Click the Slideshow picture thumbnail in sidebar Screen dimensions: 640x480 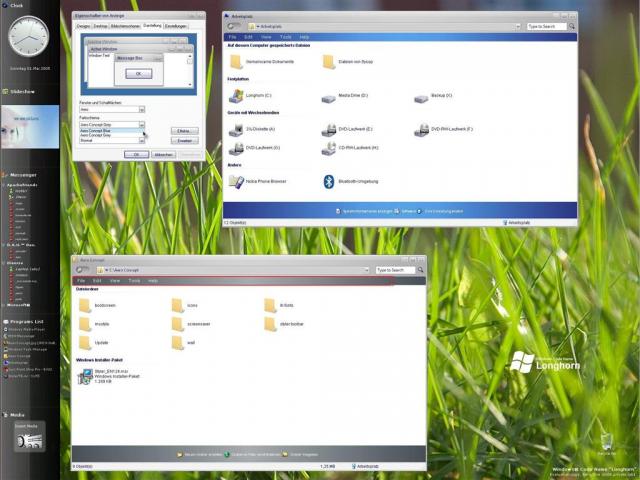pyautogui.click(x=30, y=127)
